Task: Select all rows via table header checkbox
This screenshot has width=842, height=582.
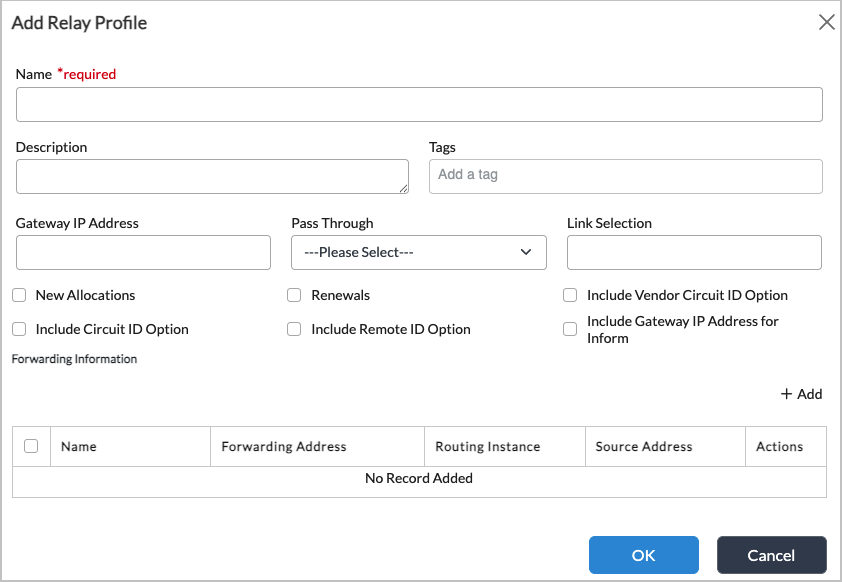Action: (31, 446)
